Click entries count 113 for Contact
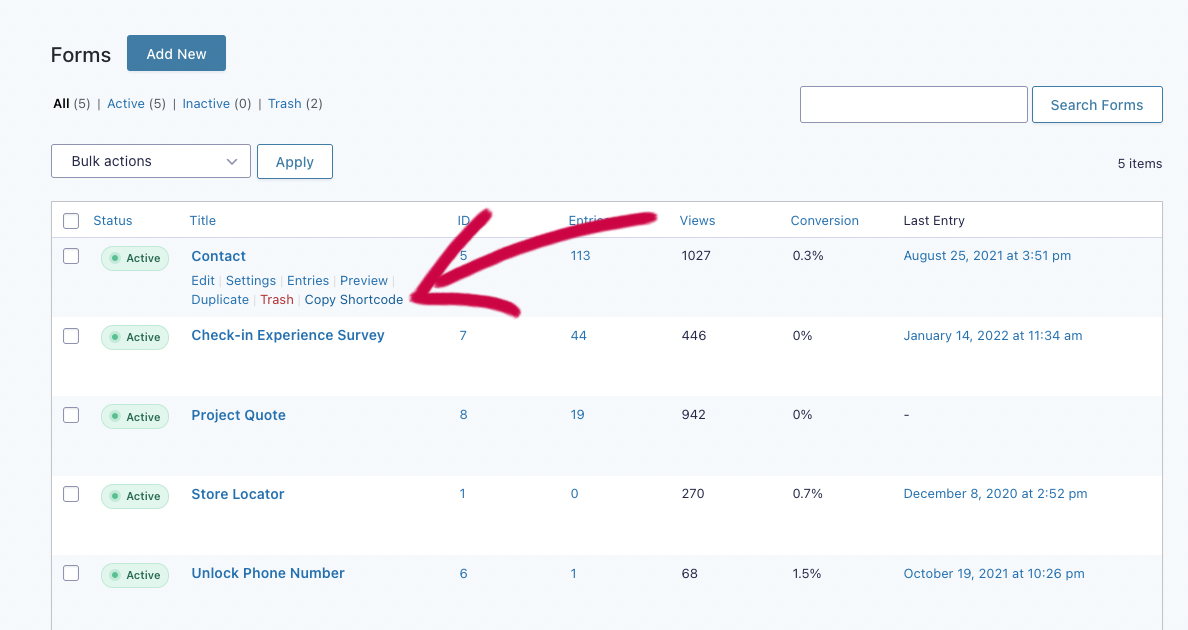Viewport: 1188px width, 630px height. coord(580,255)
